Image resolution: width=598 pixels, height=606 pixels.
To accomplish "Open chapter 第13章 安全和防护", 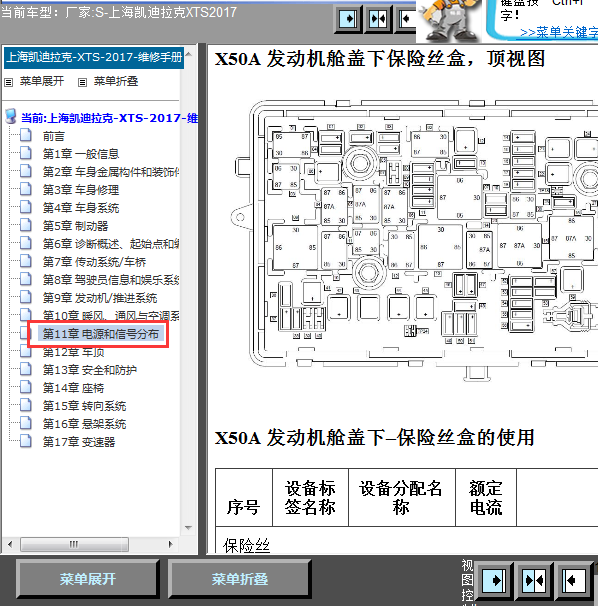I will (90, 370).
